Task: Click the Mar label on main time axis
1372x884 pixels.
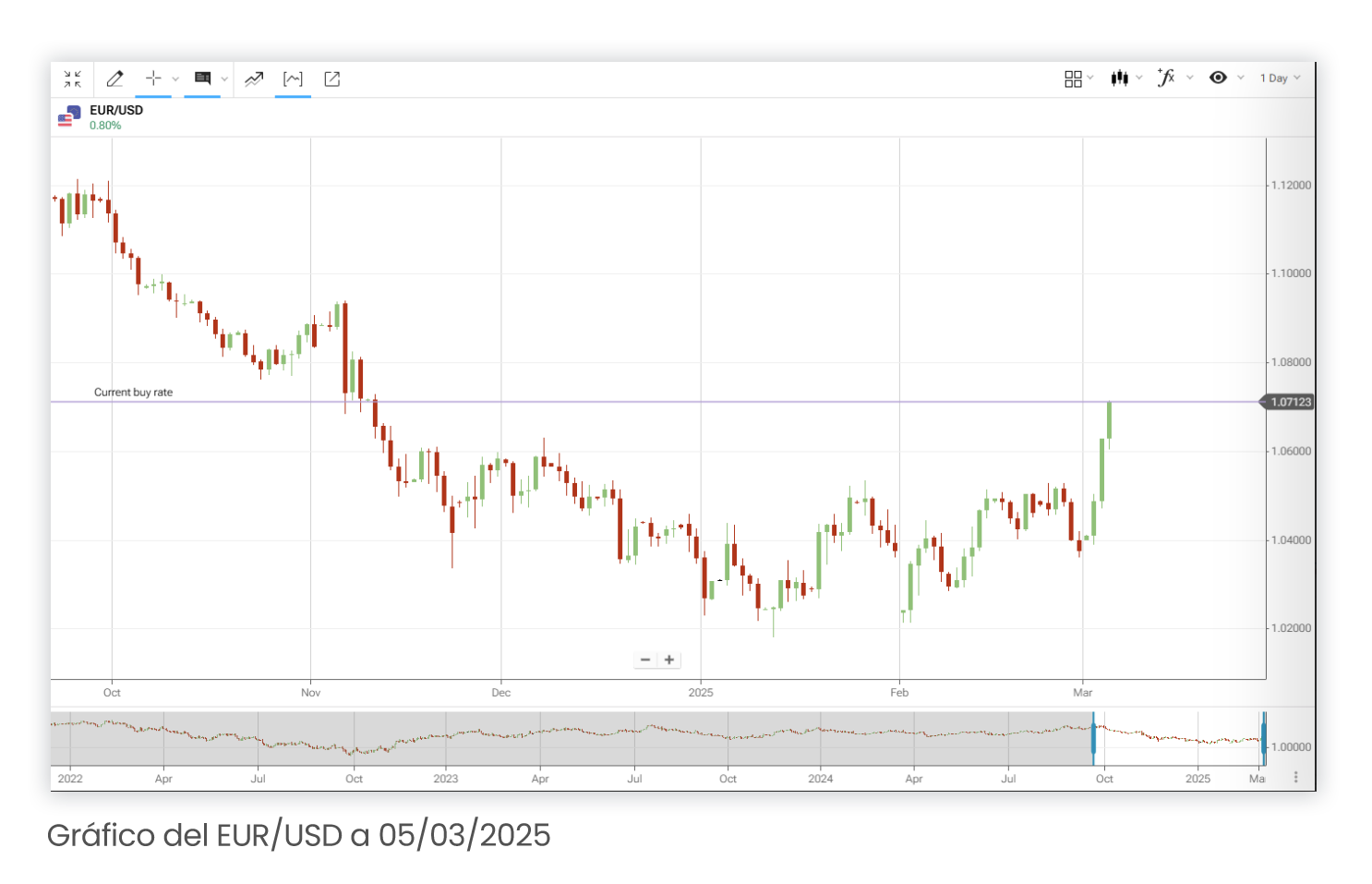Action: (x=1083, y=693)
